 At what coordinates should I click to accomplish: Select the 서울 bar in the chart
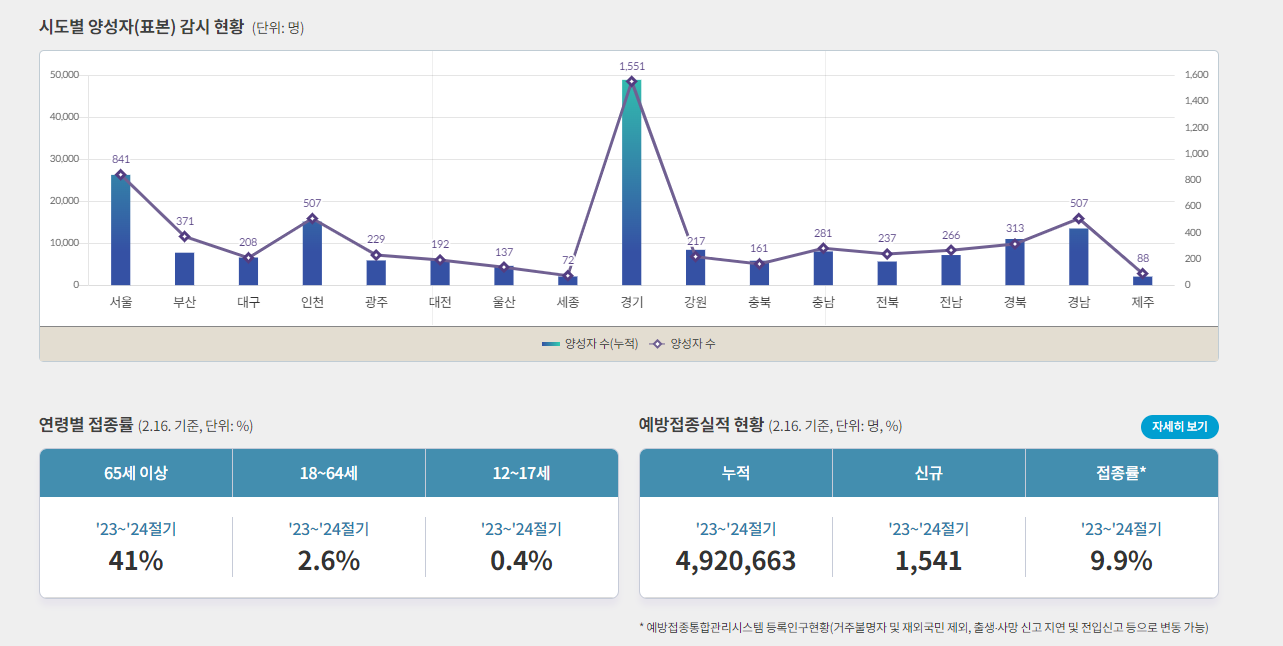point(119,230)
